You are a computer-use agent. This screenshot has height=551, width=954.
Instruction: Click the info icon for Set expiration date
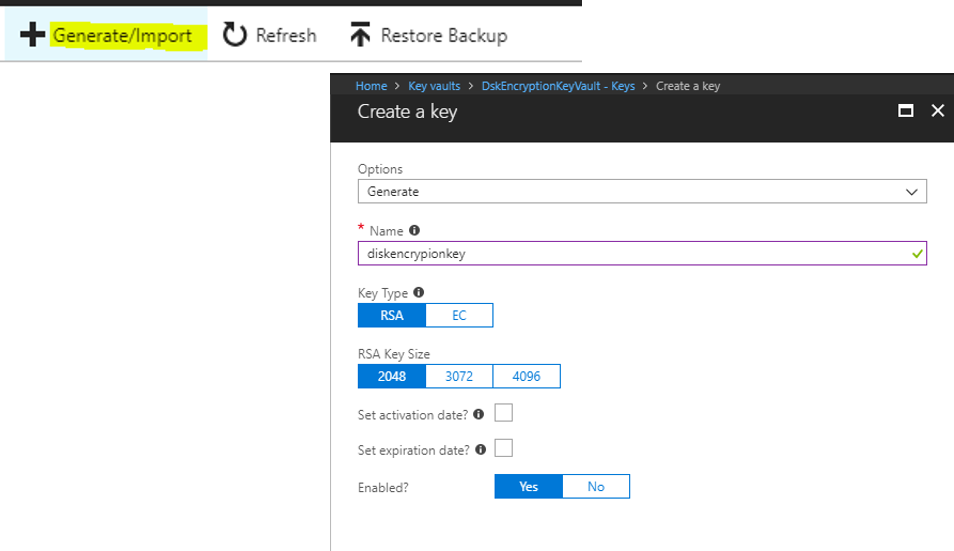click(481, 449)
